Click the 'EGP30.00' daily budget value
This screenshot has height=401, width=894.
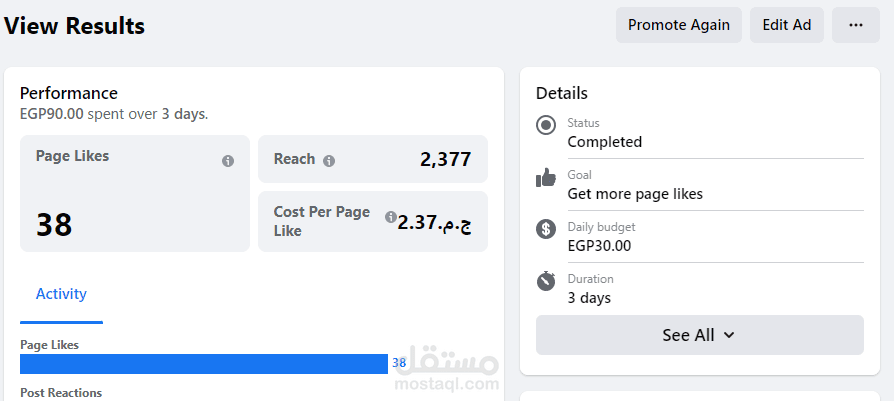[599, 246]
